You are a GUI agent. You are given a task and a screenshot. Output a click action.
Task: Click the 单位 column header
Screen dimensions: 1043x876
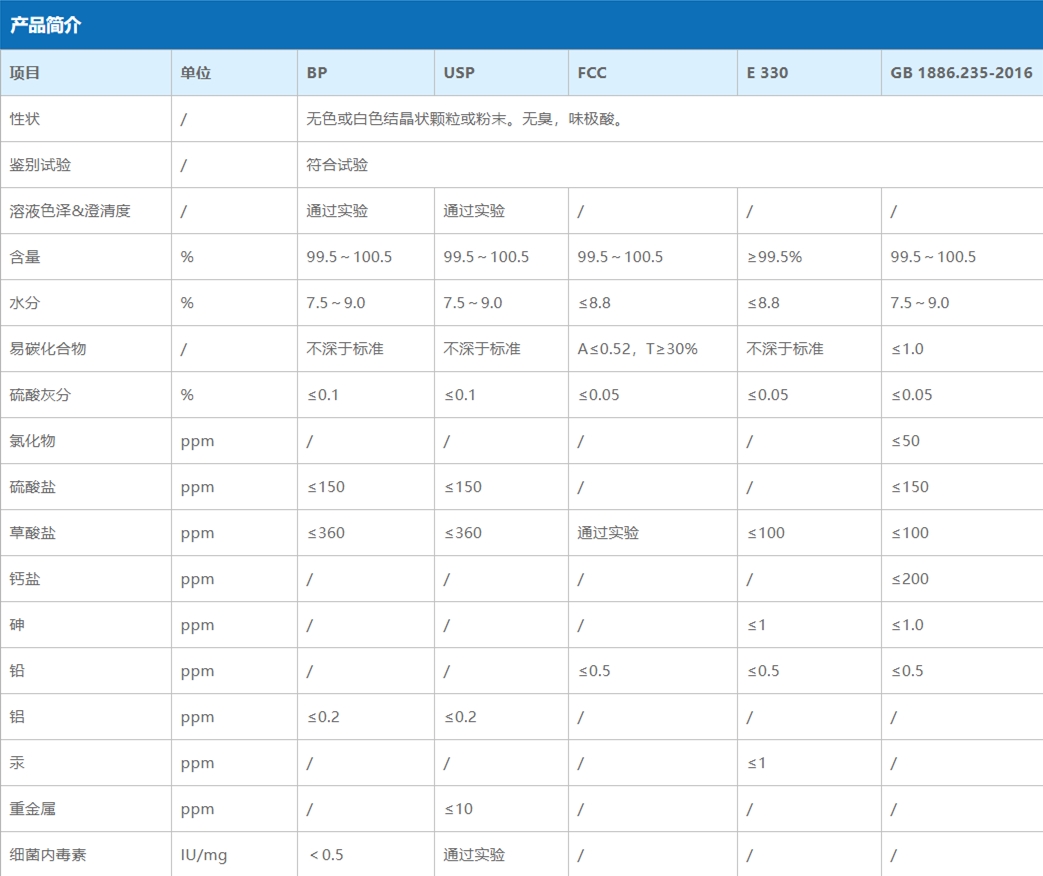196,73
